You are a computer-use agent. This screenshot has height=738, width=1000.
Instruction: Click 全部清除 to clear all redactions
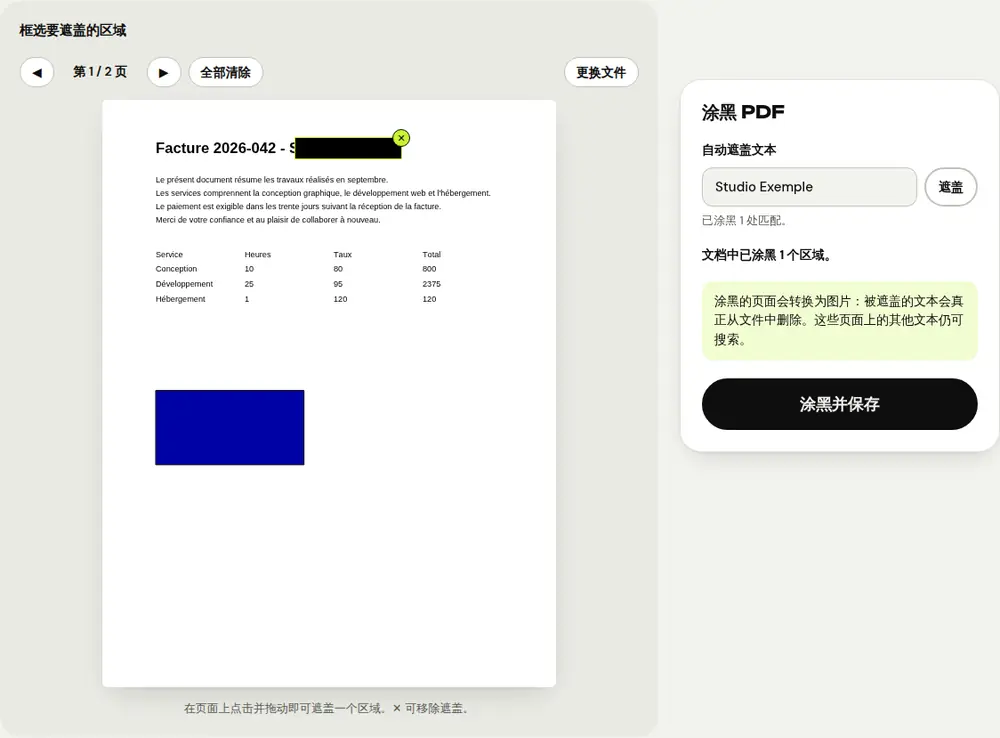226,72
